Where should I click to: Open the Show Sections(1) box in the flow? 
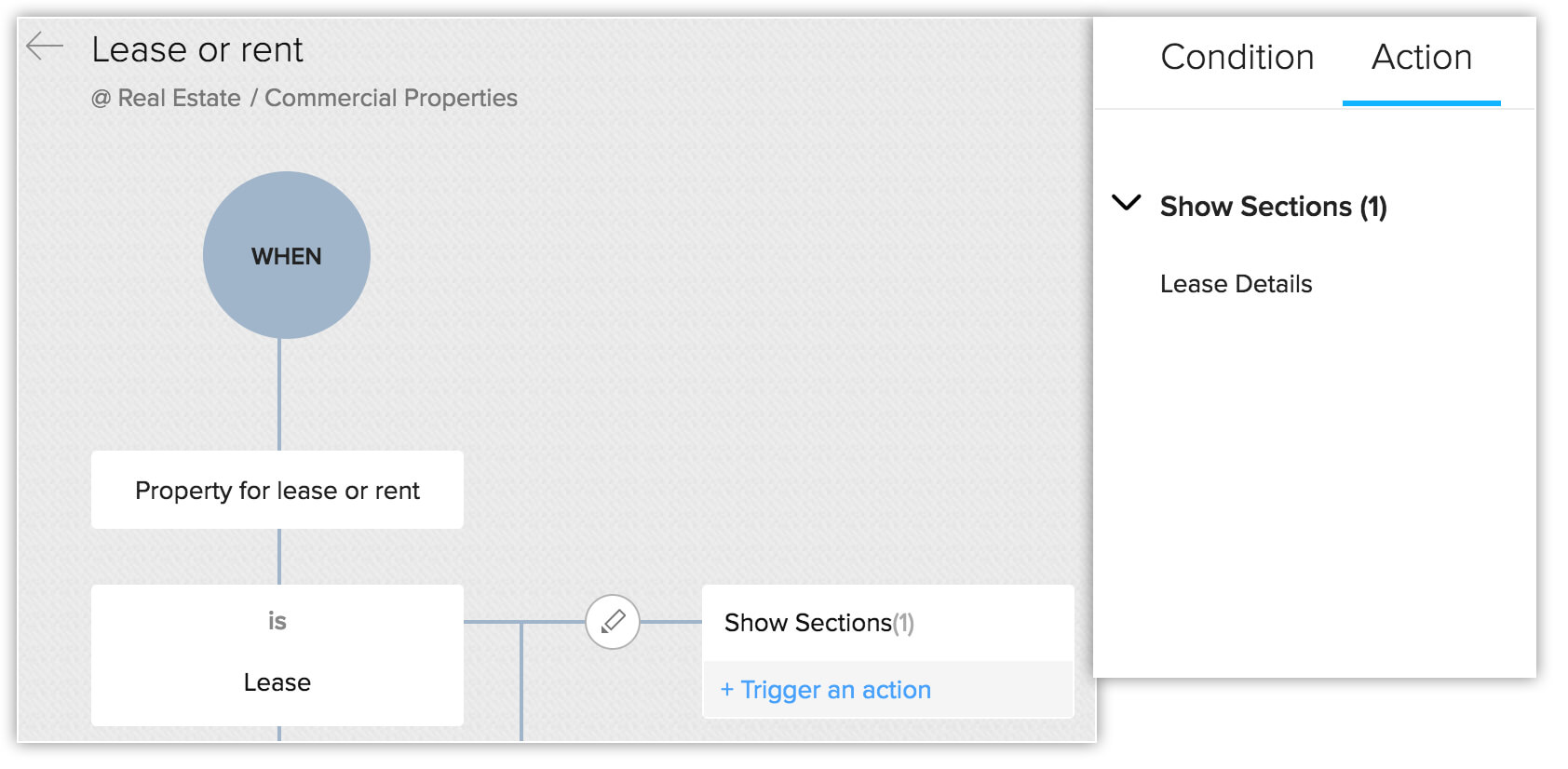click(887, 623)
